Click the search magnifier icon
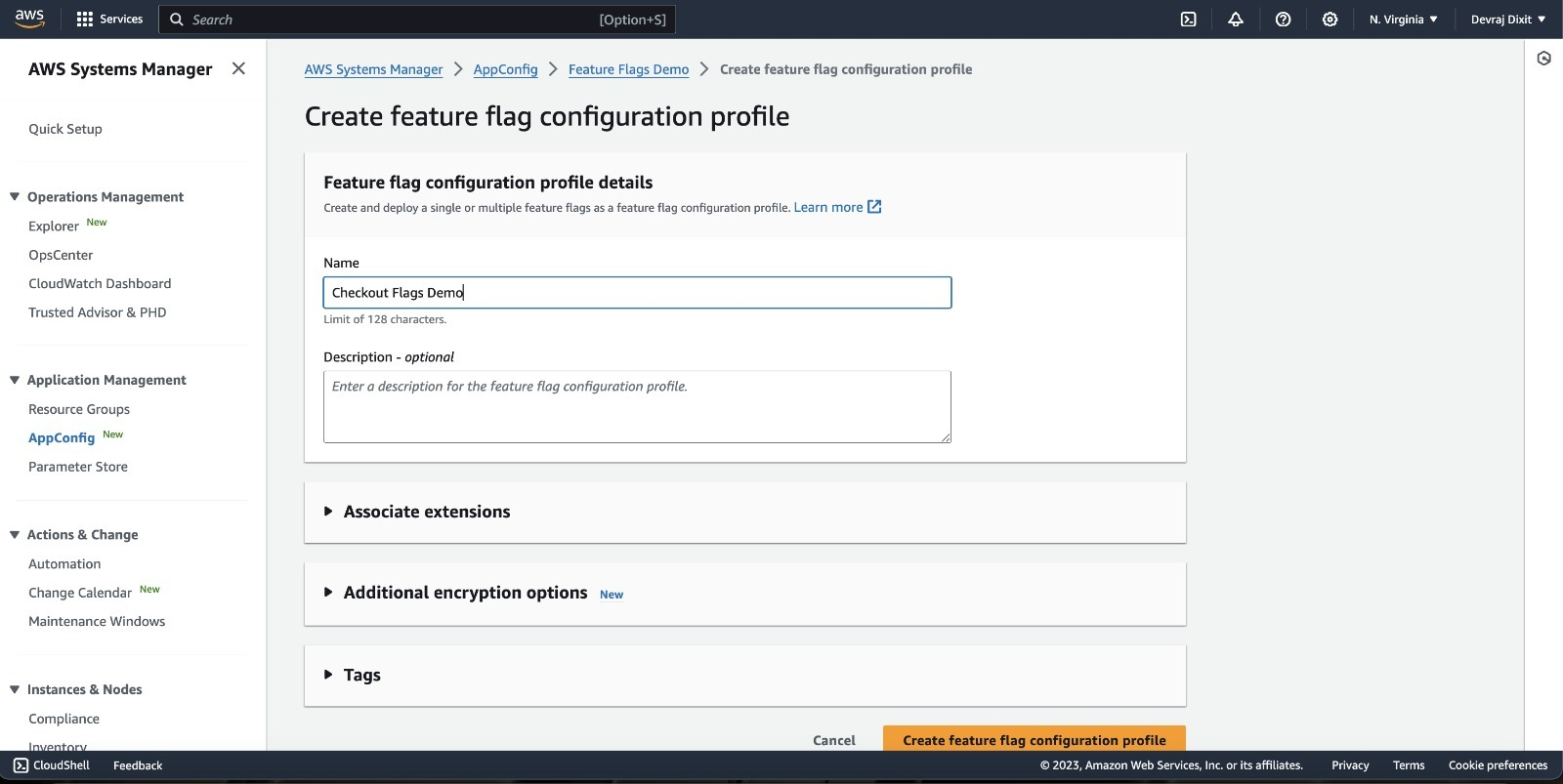Image resolution: width=1563 pixels, height=784 pixels. tap(176, 19)
